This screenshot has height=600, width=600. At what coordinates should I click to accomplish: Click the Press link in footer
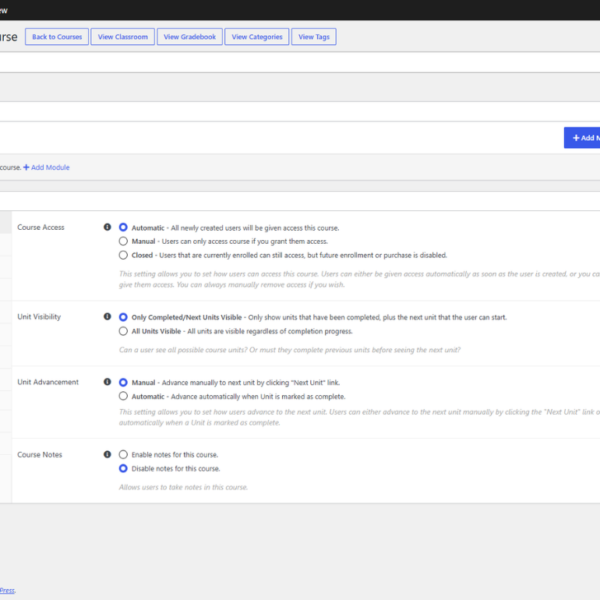(7, 590)
